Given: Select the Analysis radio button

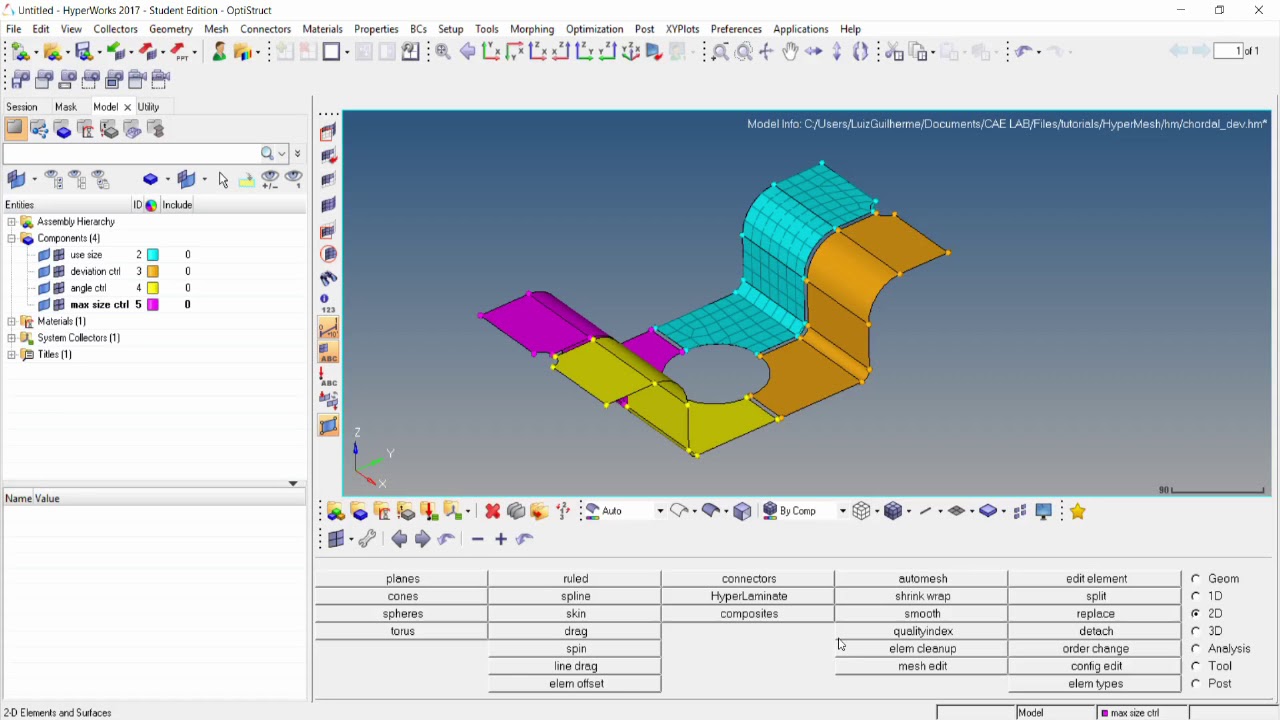Looking at the screenshot, I should [x=1195, y=648].
